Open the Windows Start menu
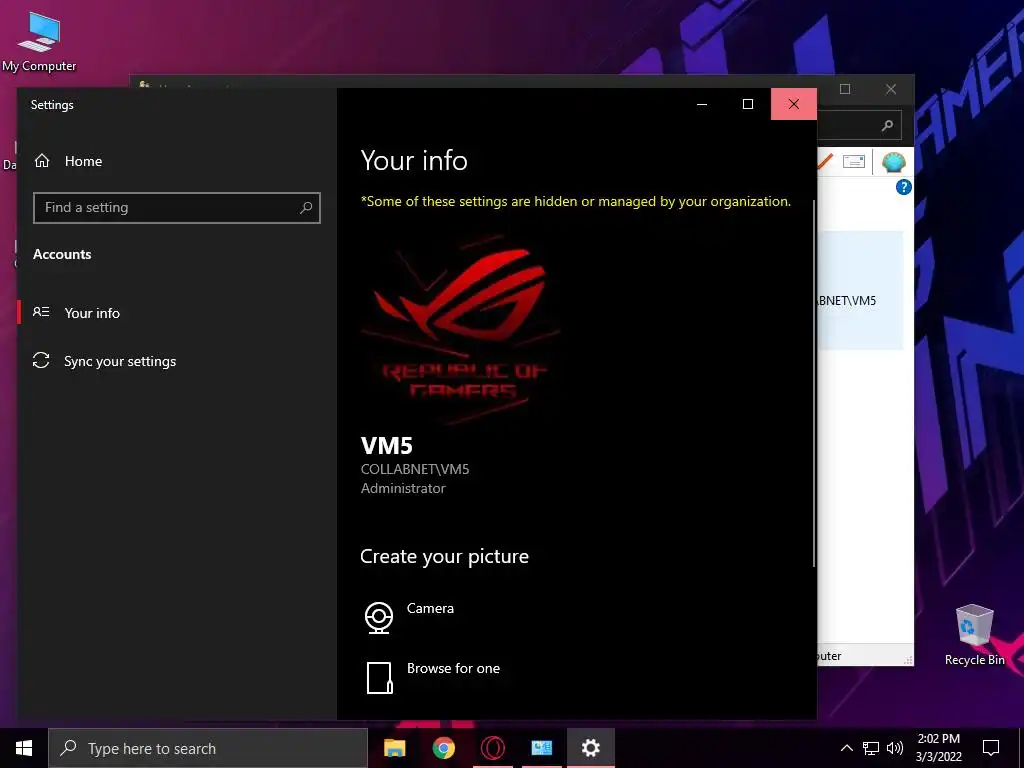The image size is (1024, 768). (24, 748)
